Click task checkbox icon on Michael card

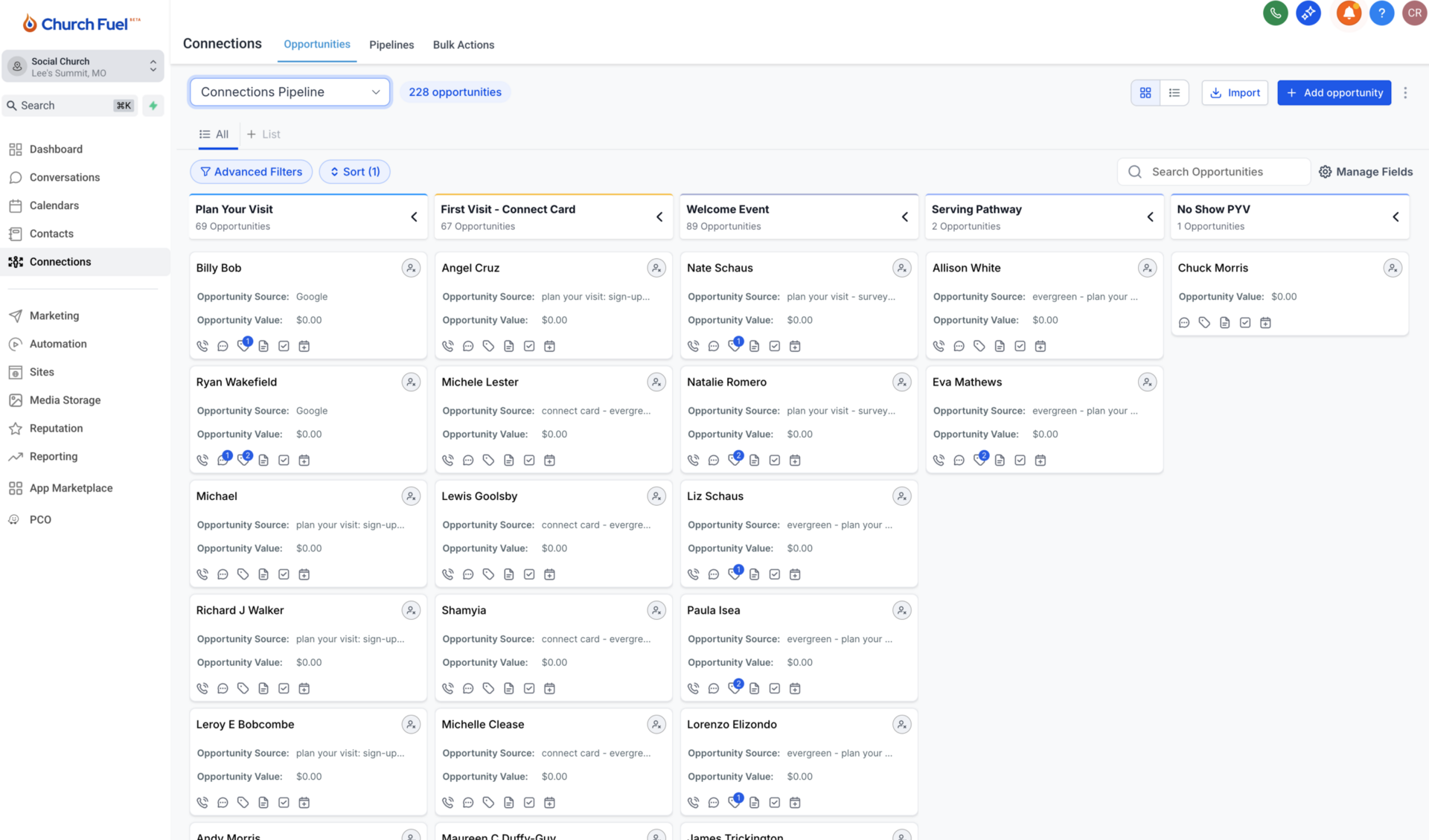[284, 574]
